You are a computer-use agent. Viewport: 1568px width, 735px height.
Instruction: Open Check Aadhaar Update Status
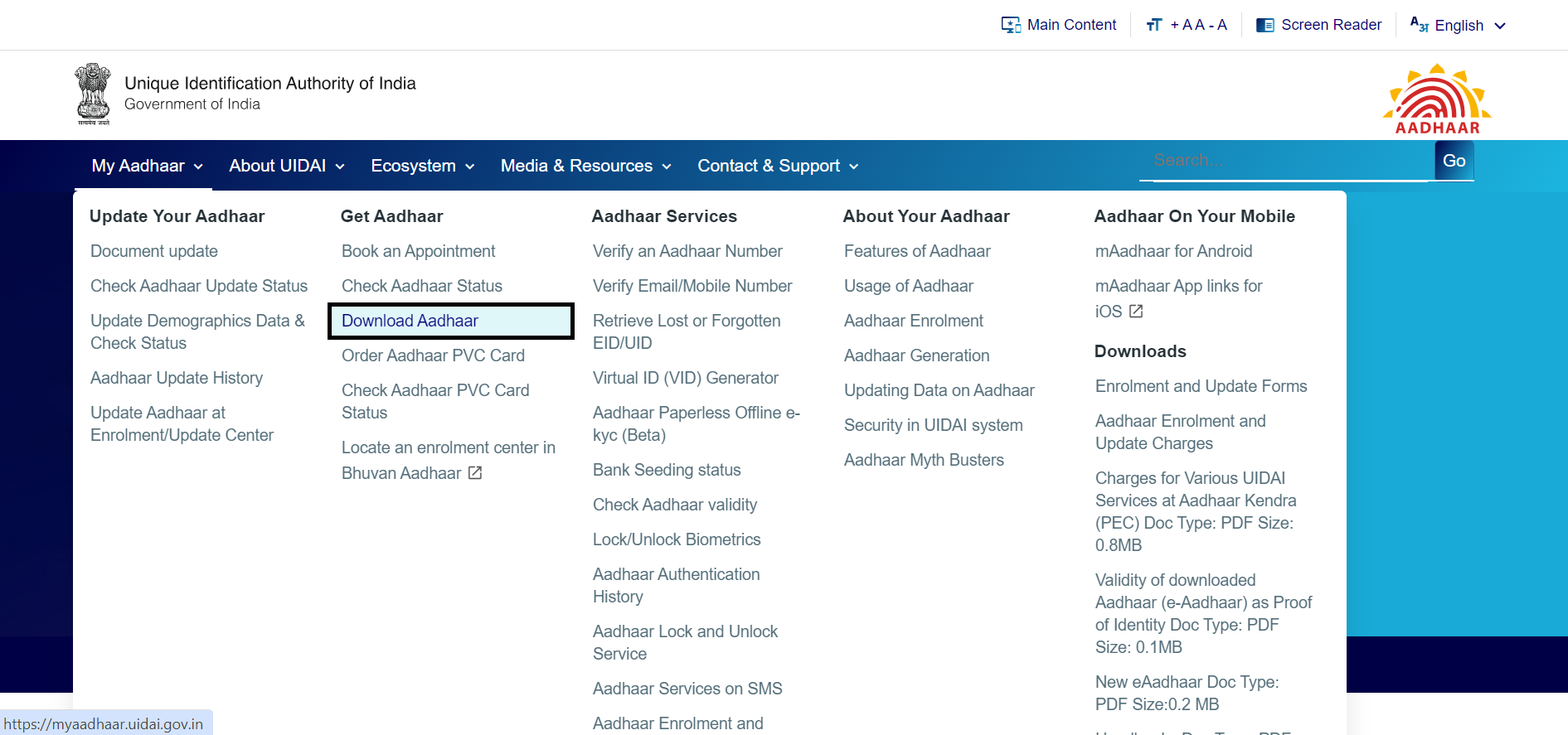[x=199, y=286]
